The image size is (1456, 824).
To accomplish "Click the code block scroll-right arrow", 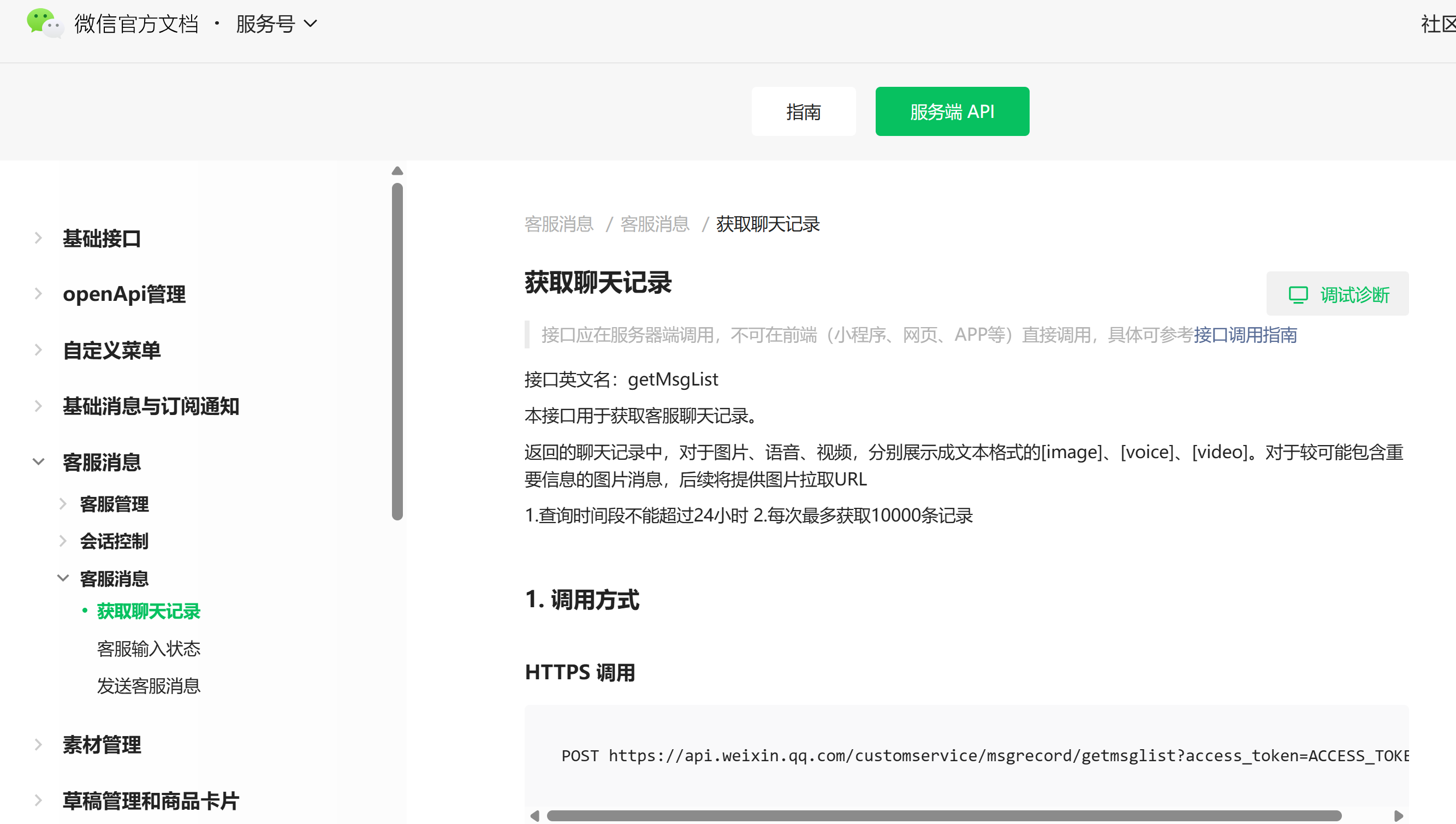I will coord(1398,815).
